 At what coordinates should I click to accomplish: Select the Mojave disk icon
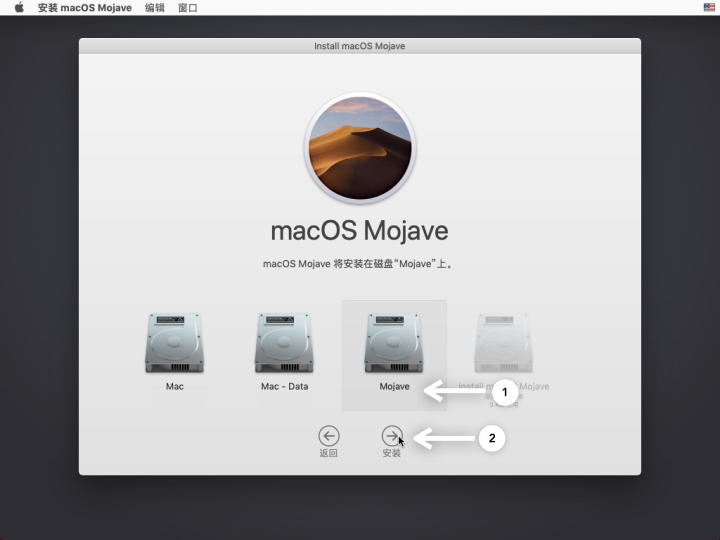pos(394,343)
